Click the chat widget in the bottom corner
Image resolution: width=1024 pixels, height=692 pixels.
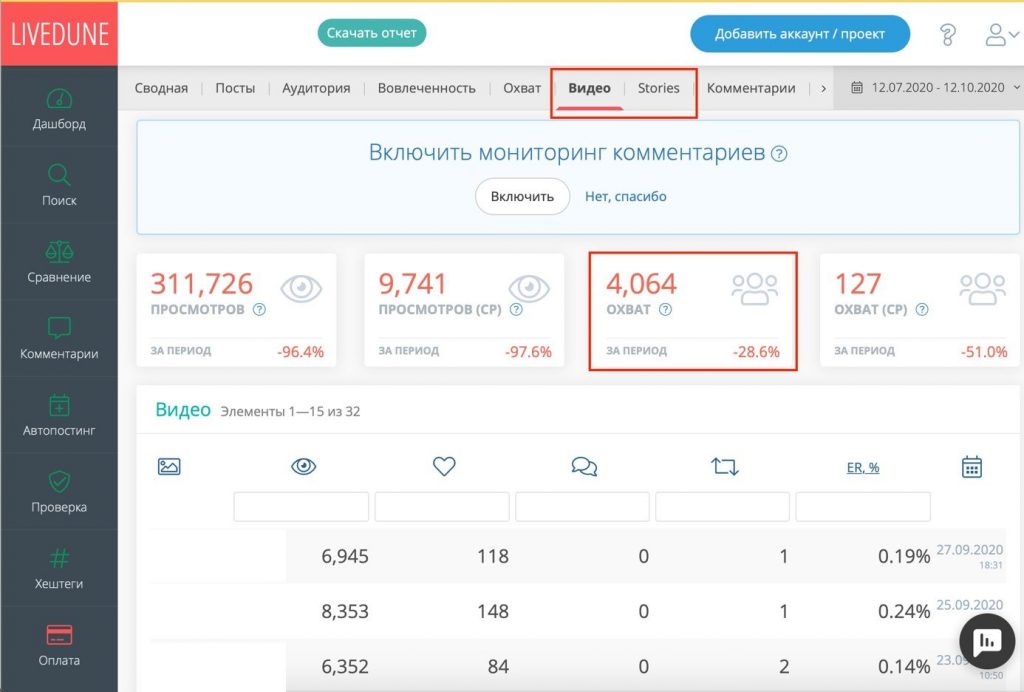pos(987,641)
